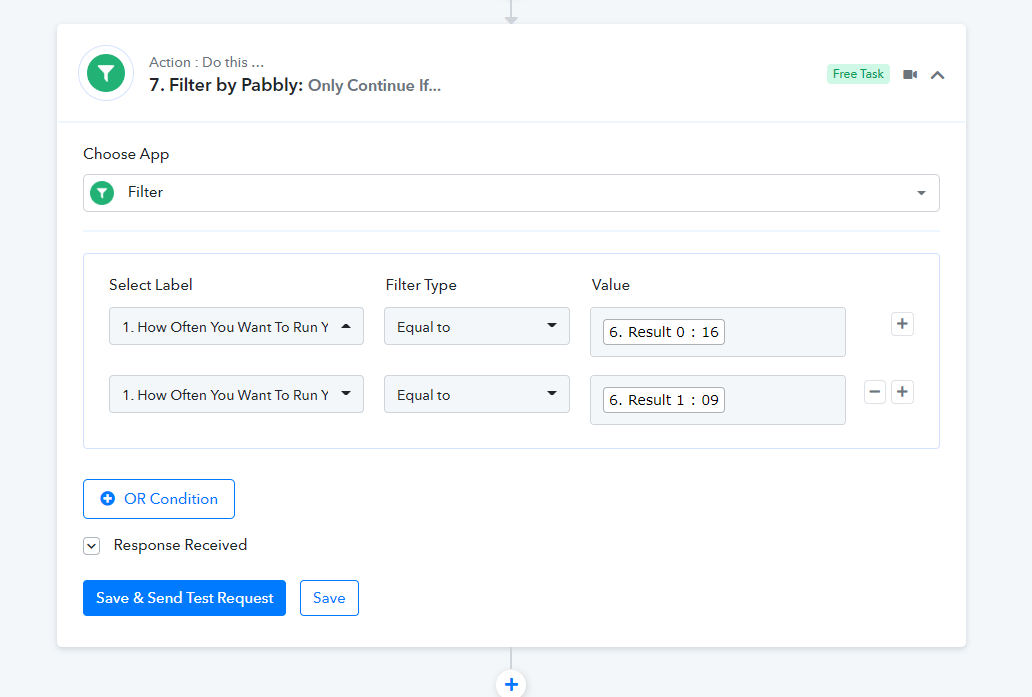
Task: Open second row Select Label dropdown
Action: point(236,394)
